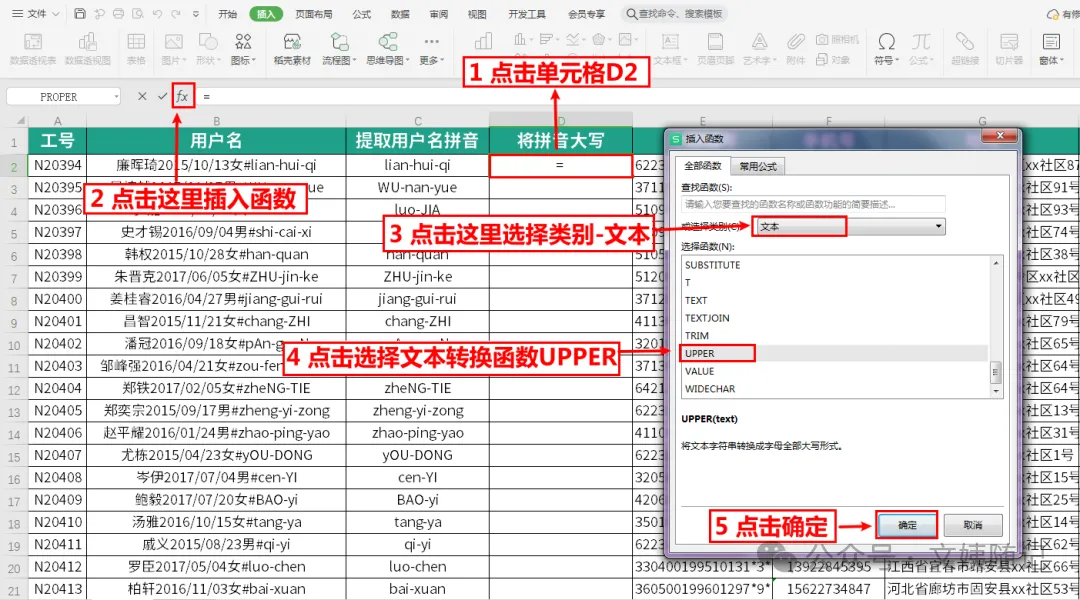This screenshot has width=1080, height=600.
Task: Click the undo arrow icon
Action: (157, 14)
